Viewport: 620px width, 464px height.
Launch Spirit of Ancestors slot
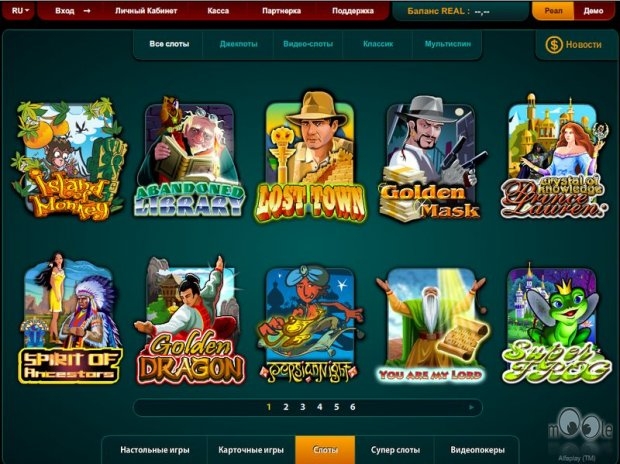[70, 318]
